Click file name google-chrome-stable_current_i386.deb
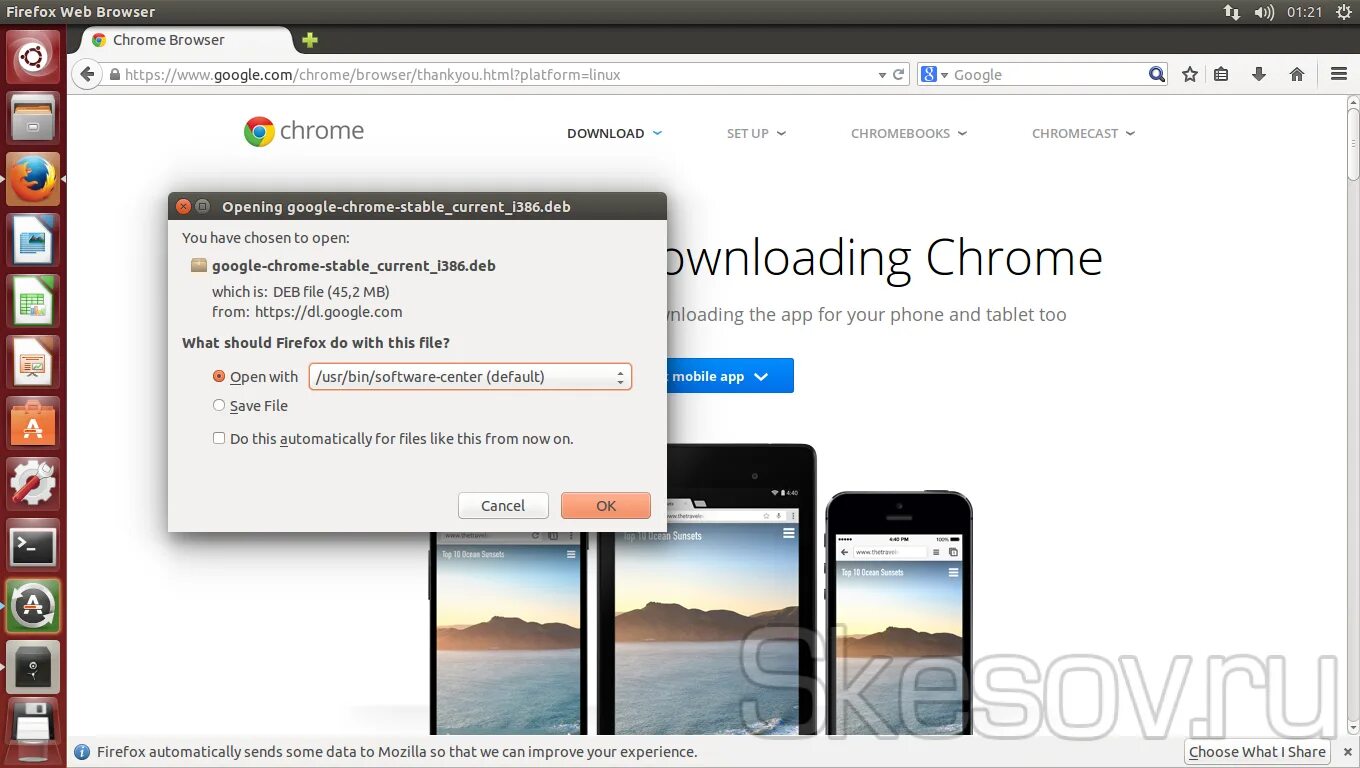Image resolution: width=1360 pixels, height=768 pixels. coord(354,265)
